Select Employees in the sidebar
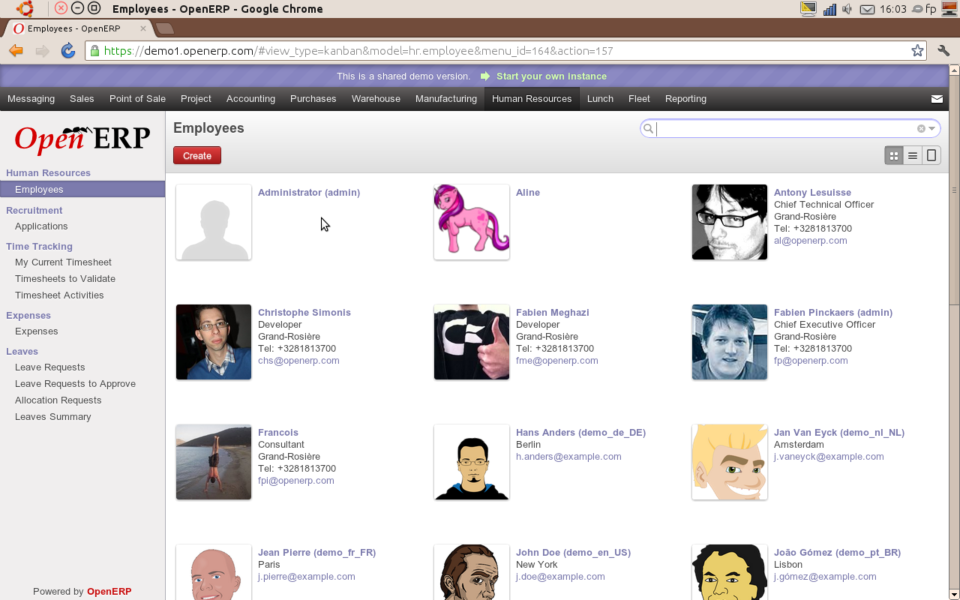Viewport: 960px width, 600px height. pyautogui.click(x=83, y=189)
